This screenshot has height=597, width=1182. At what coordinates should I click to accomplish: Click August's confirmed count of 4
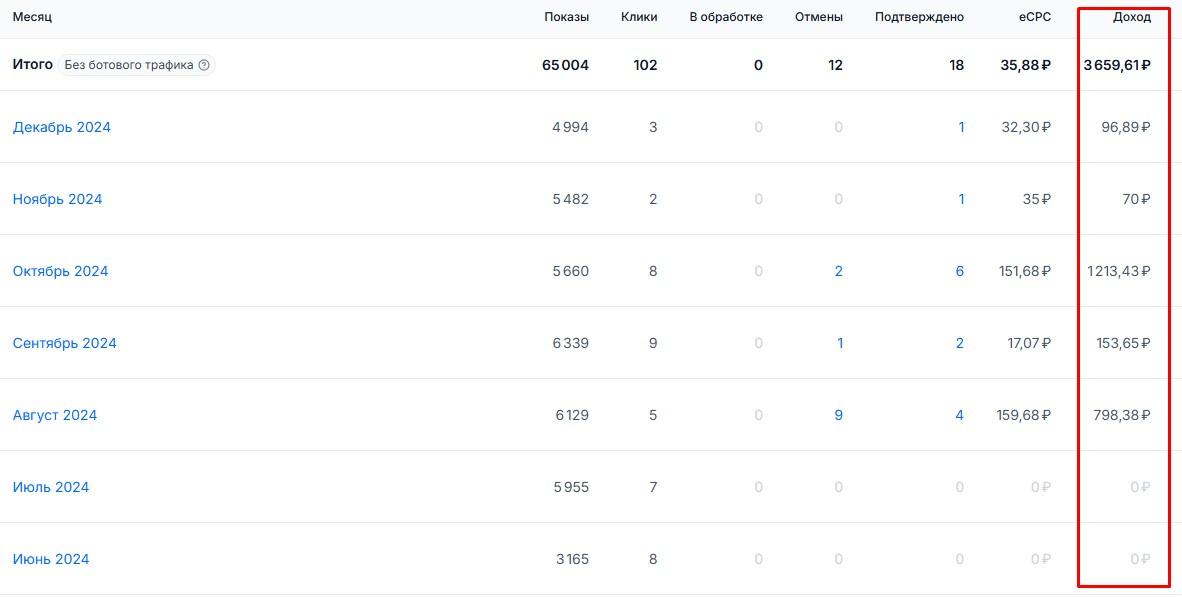tap(960, 415)
